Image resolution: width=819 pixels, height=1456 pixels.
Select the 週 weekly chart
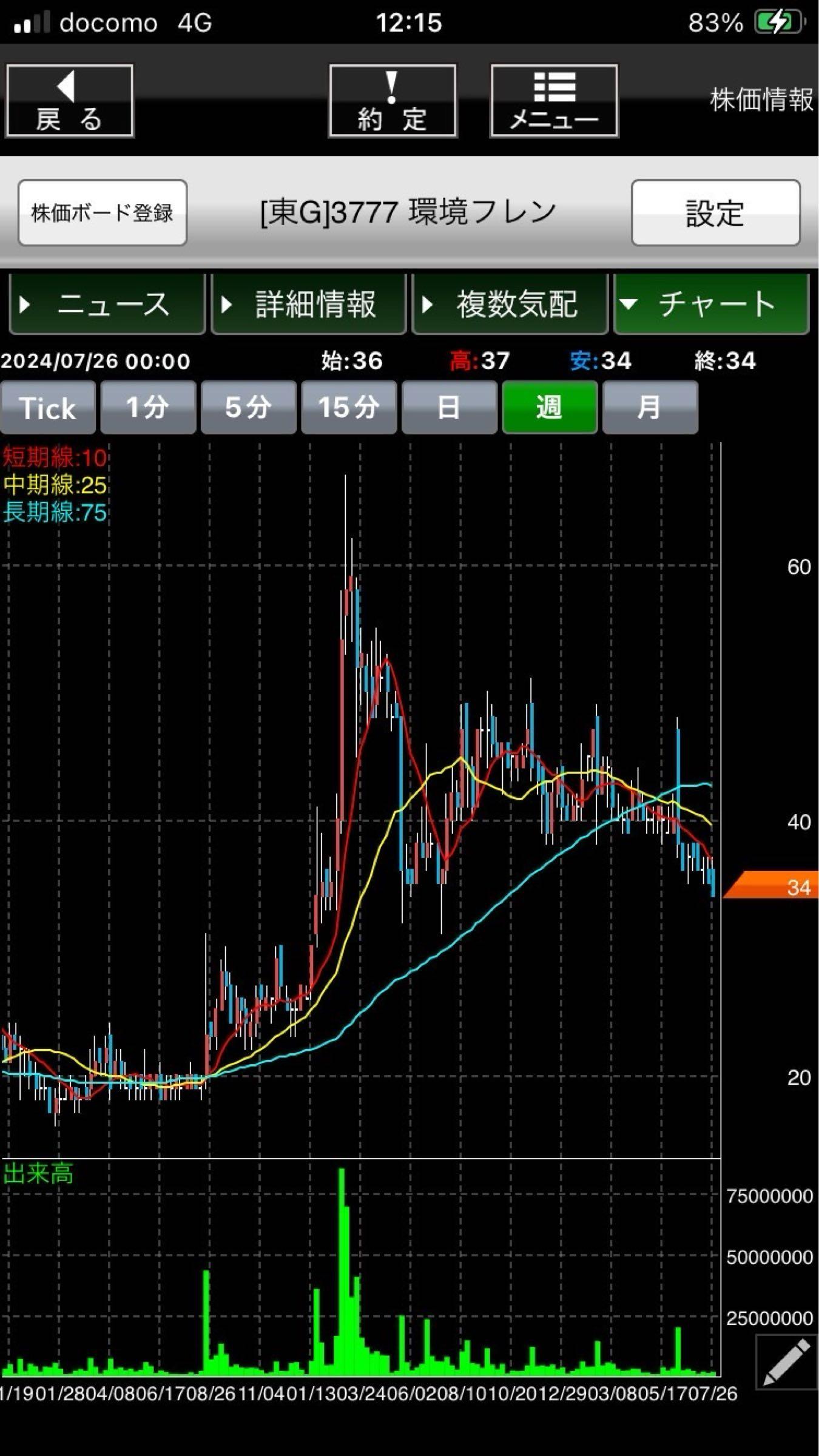tap(550, 407)
